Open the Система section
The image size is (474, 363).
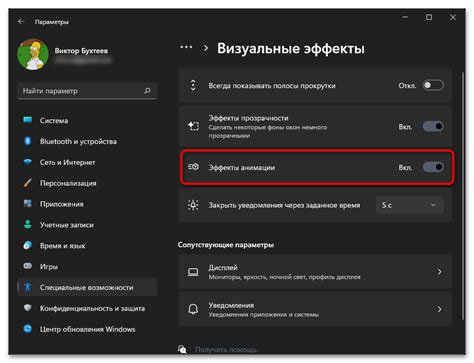pyautogui.click(x=87, y=120)
